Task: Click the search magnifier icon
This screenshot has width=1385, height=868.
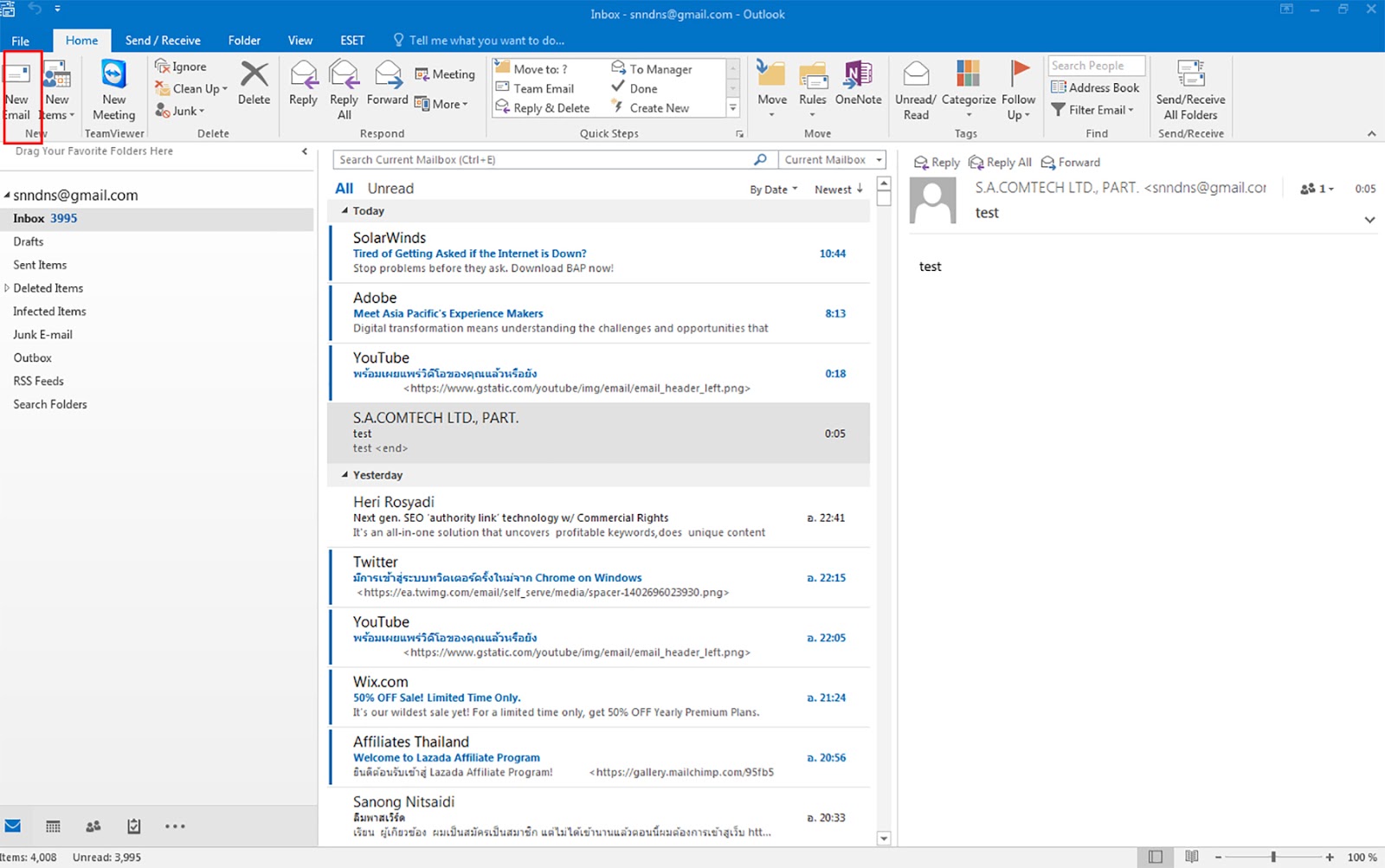Action: (760, 159)
